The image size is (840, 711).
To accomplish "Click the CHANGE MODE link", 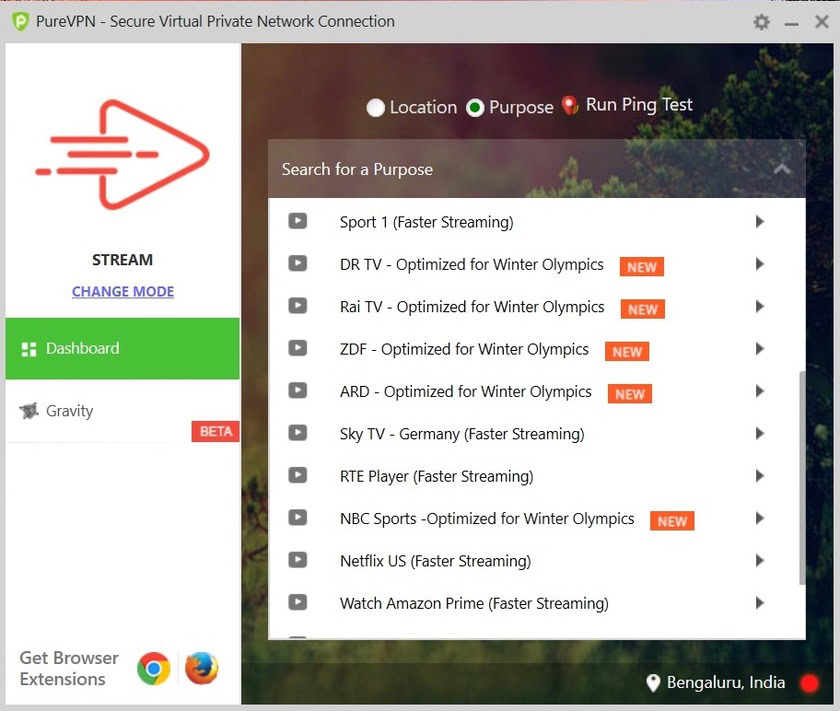I will [123, 291].
